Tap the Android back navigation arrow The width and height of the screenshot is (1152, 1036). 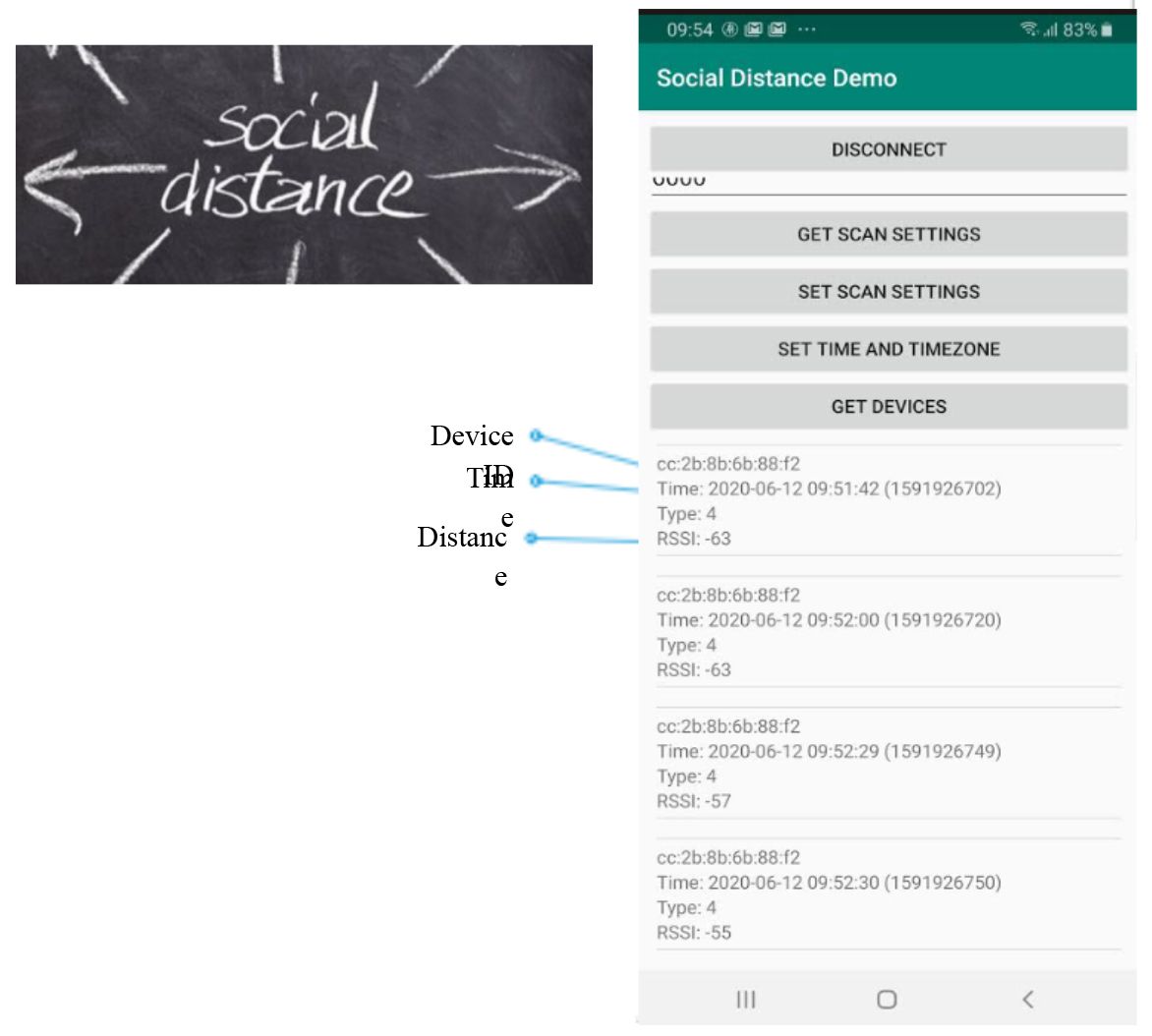[x=1027, y=999]
